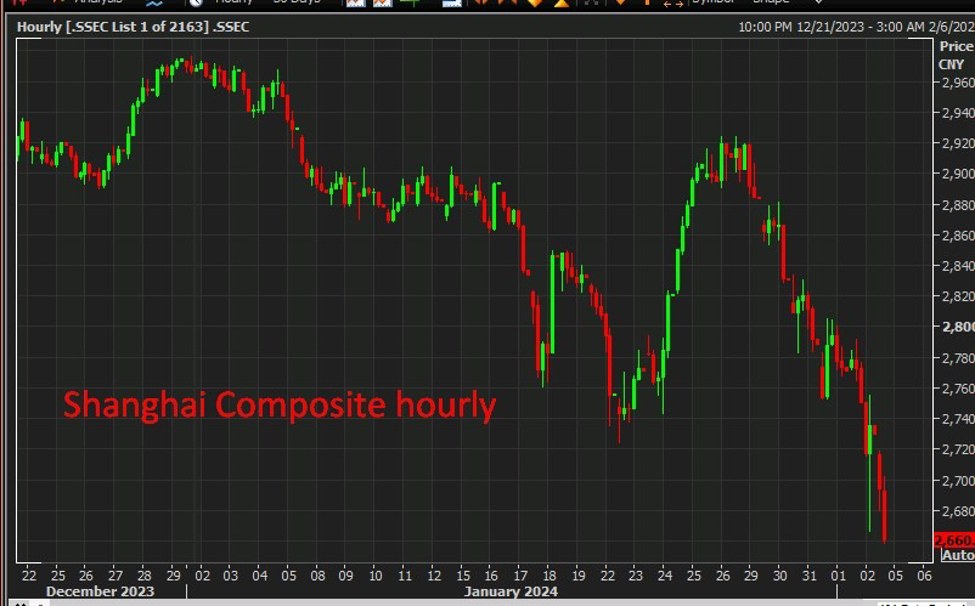This screenshot has width=975, height=606.
Task: Click the 2,960 price axis label
Action: coord(957,82)
